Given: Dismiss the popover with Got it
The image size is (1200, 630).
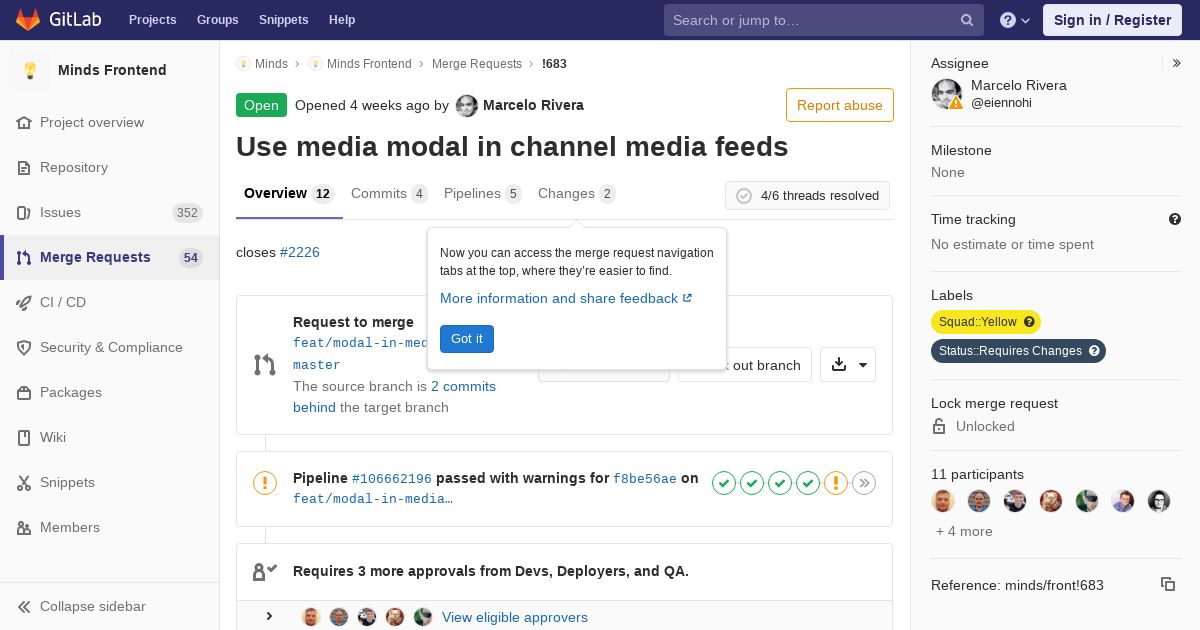Looking at the screenshot, I should point(467,339).
